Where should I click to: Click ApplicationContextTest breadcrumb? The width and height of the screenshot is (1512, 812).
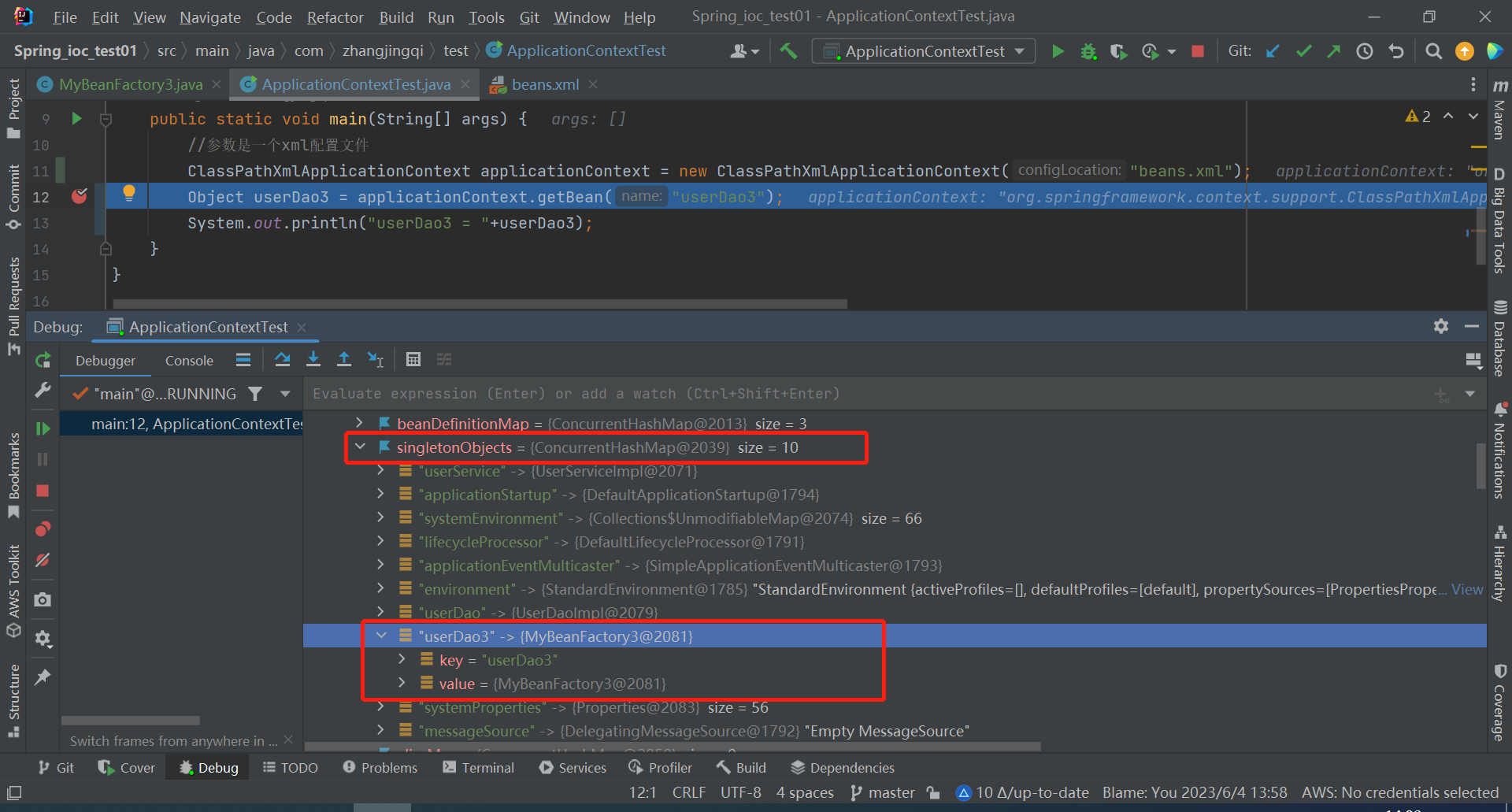click(x=576, y=51)
